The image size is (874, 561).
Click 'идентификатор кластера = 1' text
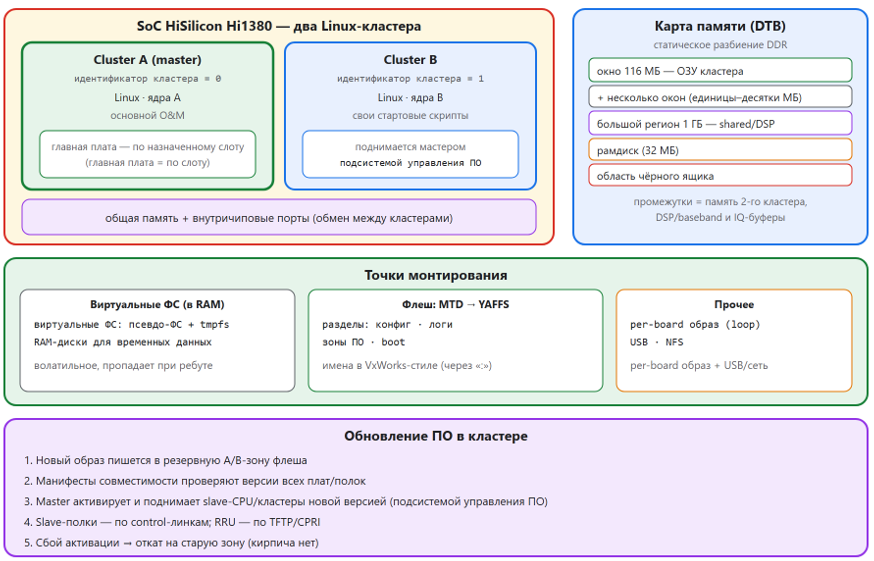click(x=410, y=79)
